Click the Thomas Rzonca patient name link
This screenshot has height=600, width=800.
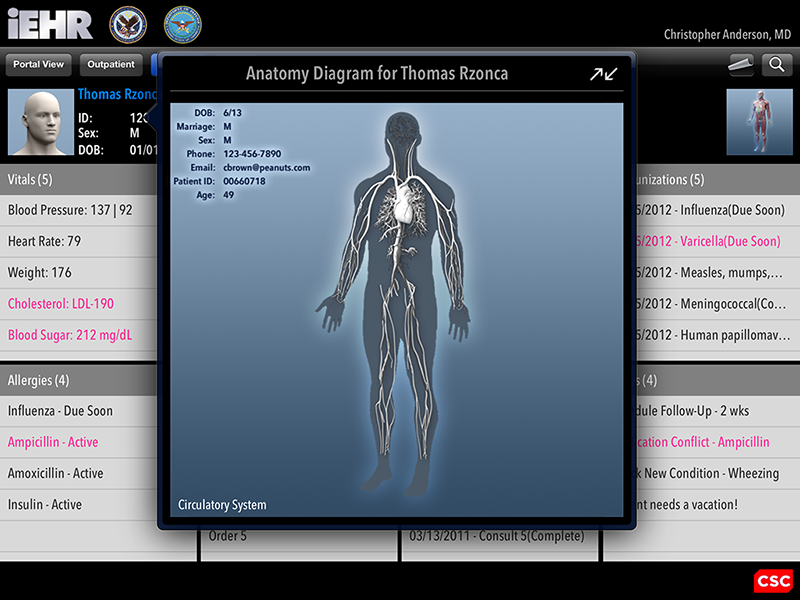pyautogui.click(x=117, y=96)
